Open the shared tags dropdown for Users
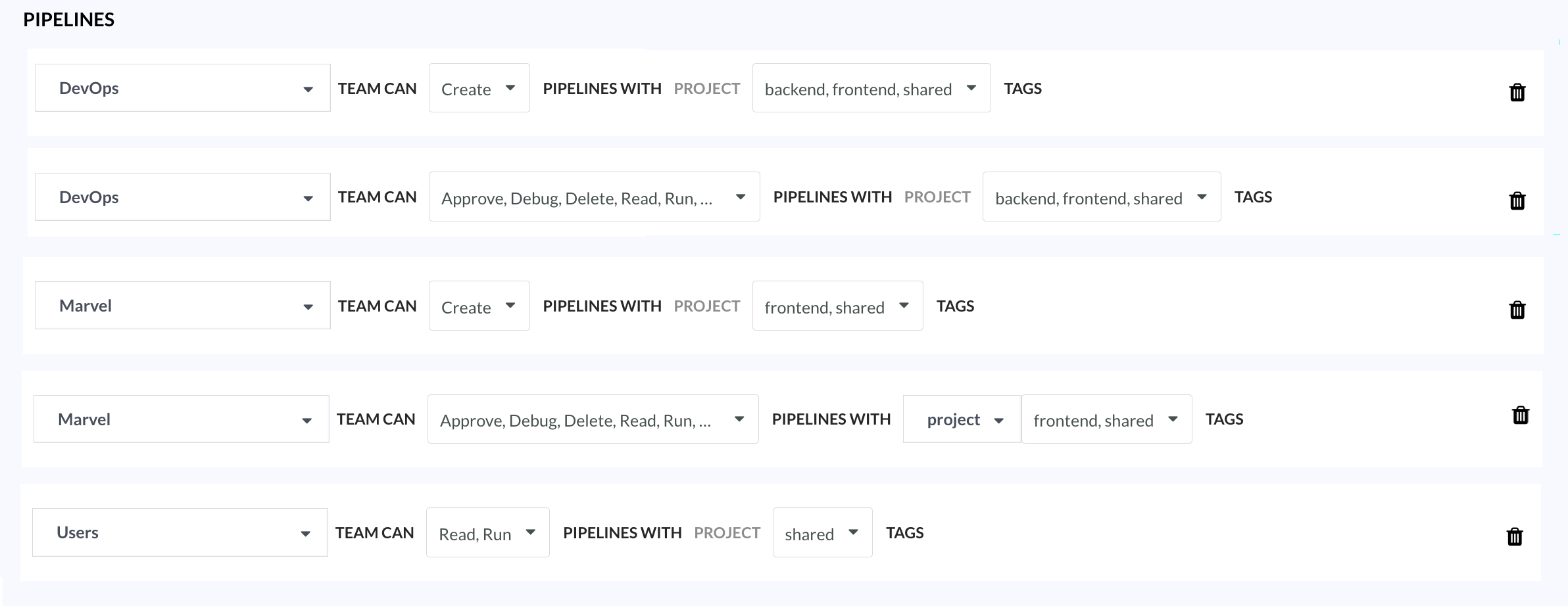 pyautogui.click(x=822, y=532)
